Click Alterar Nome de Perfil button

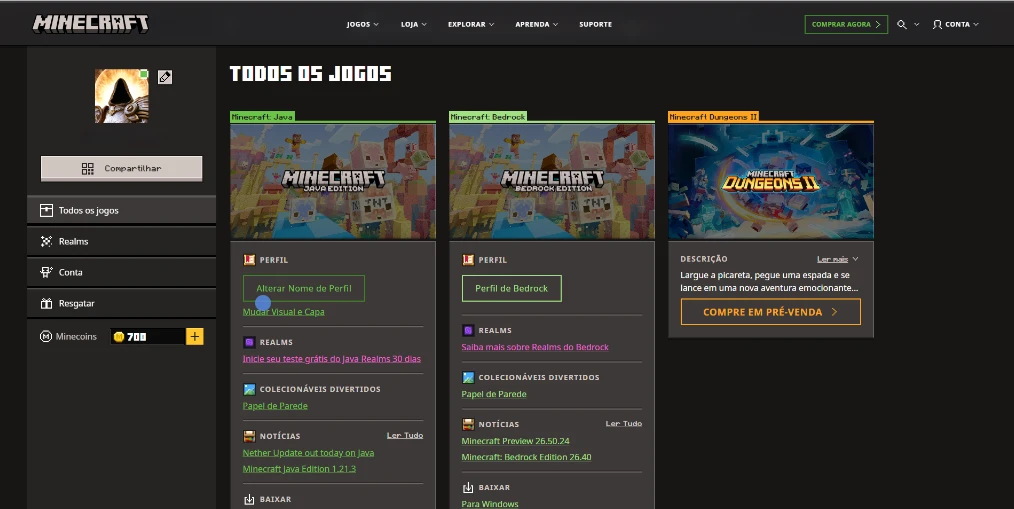(304, 288)
